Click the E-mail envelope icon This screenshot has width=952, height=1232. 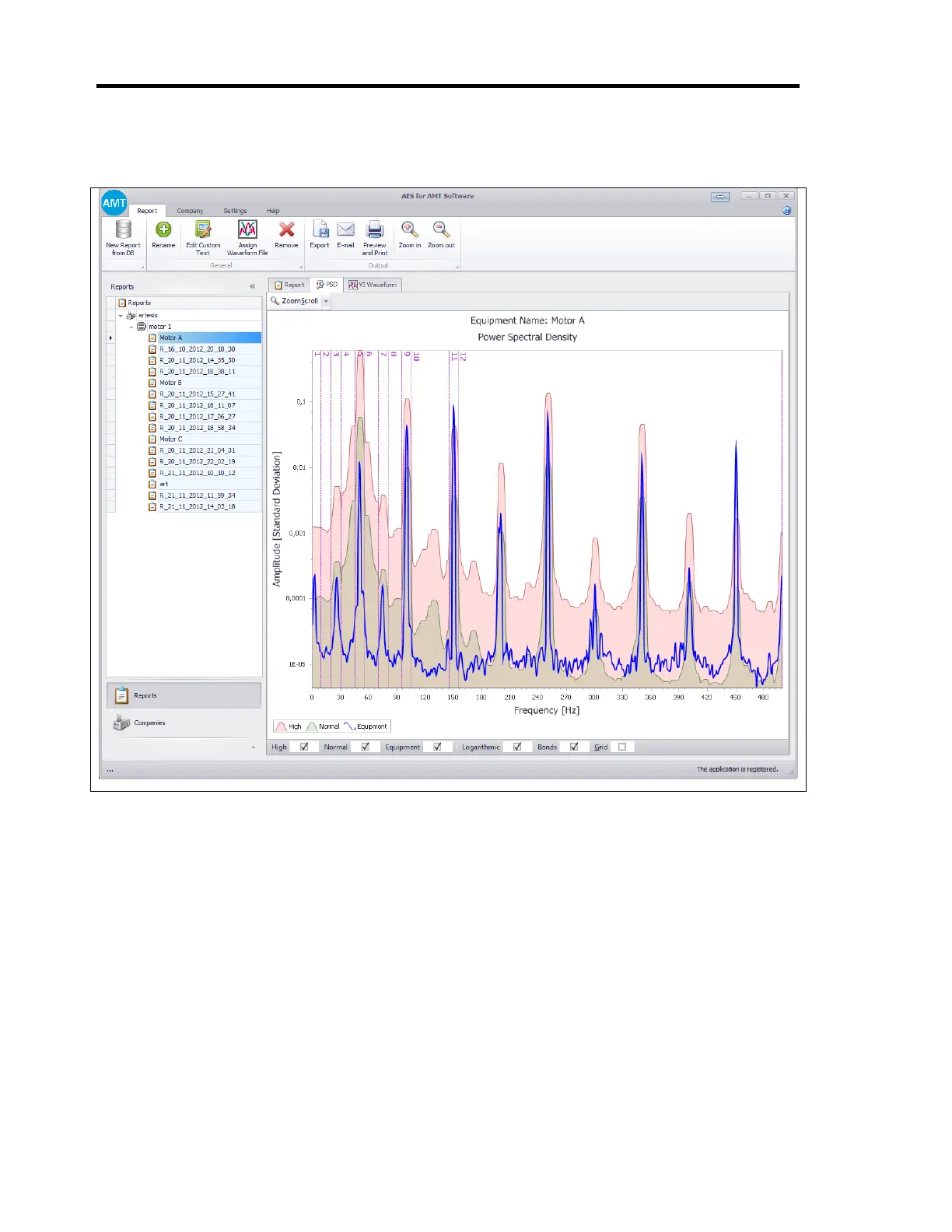pos(345,230)
